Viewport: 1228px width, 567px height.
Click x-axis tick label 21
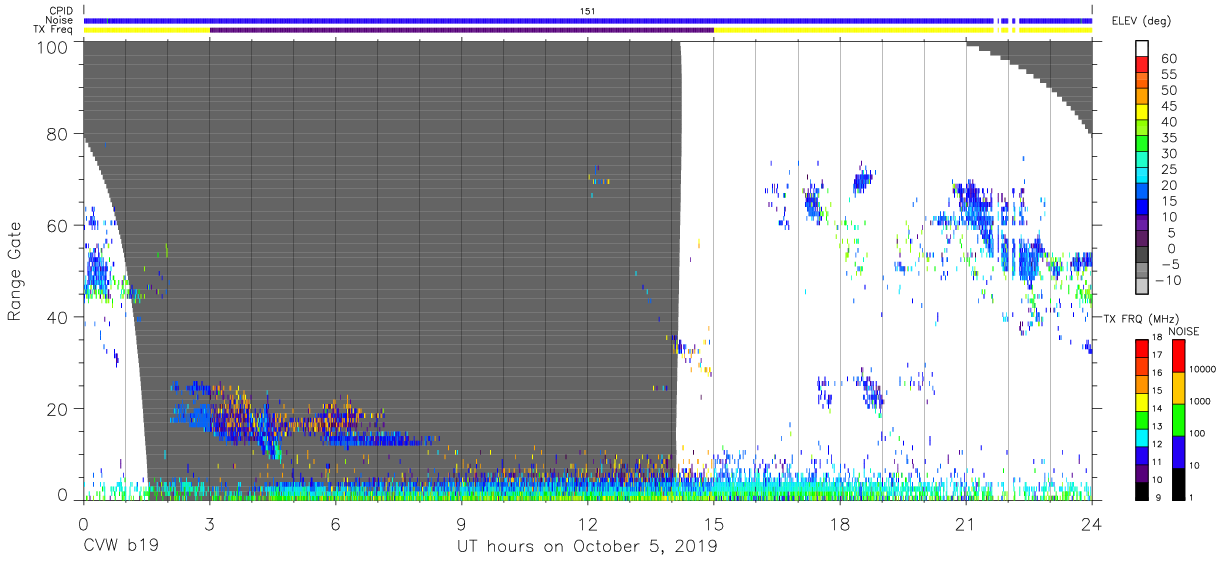pos(966,522)
